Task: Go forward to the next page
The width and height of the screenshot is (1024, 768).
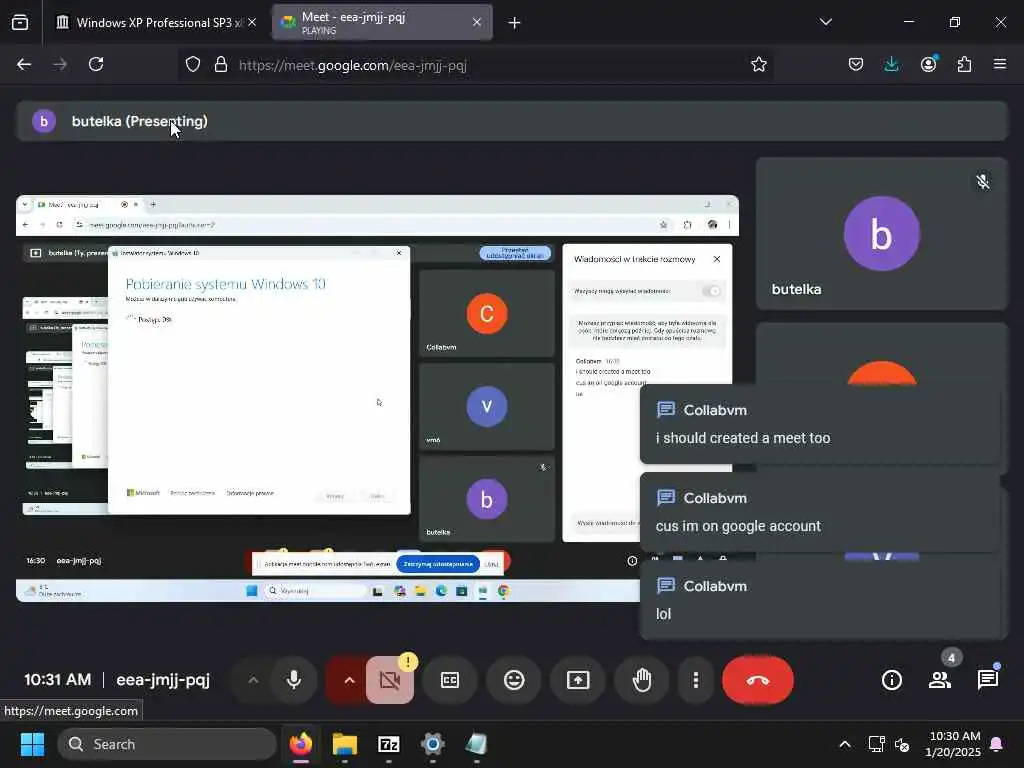Action: (60, 64)
